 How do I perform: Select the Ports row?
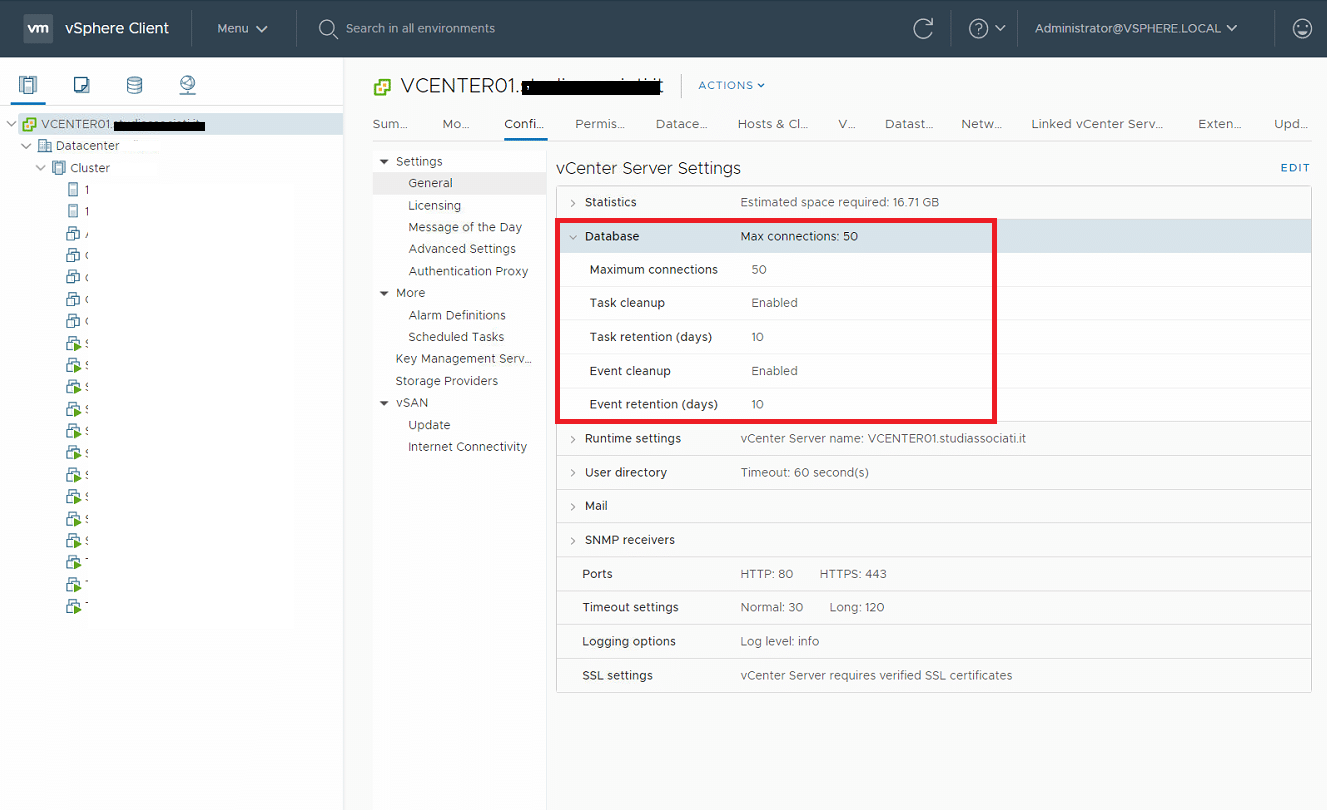tap(934, 574)
